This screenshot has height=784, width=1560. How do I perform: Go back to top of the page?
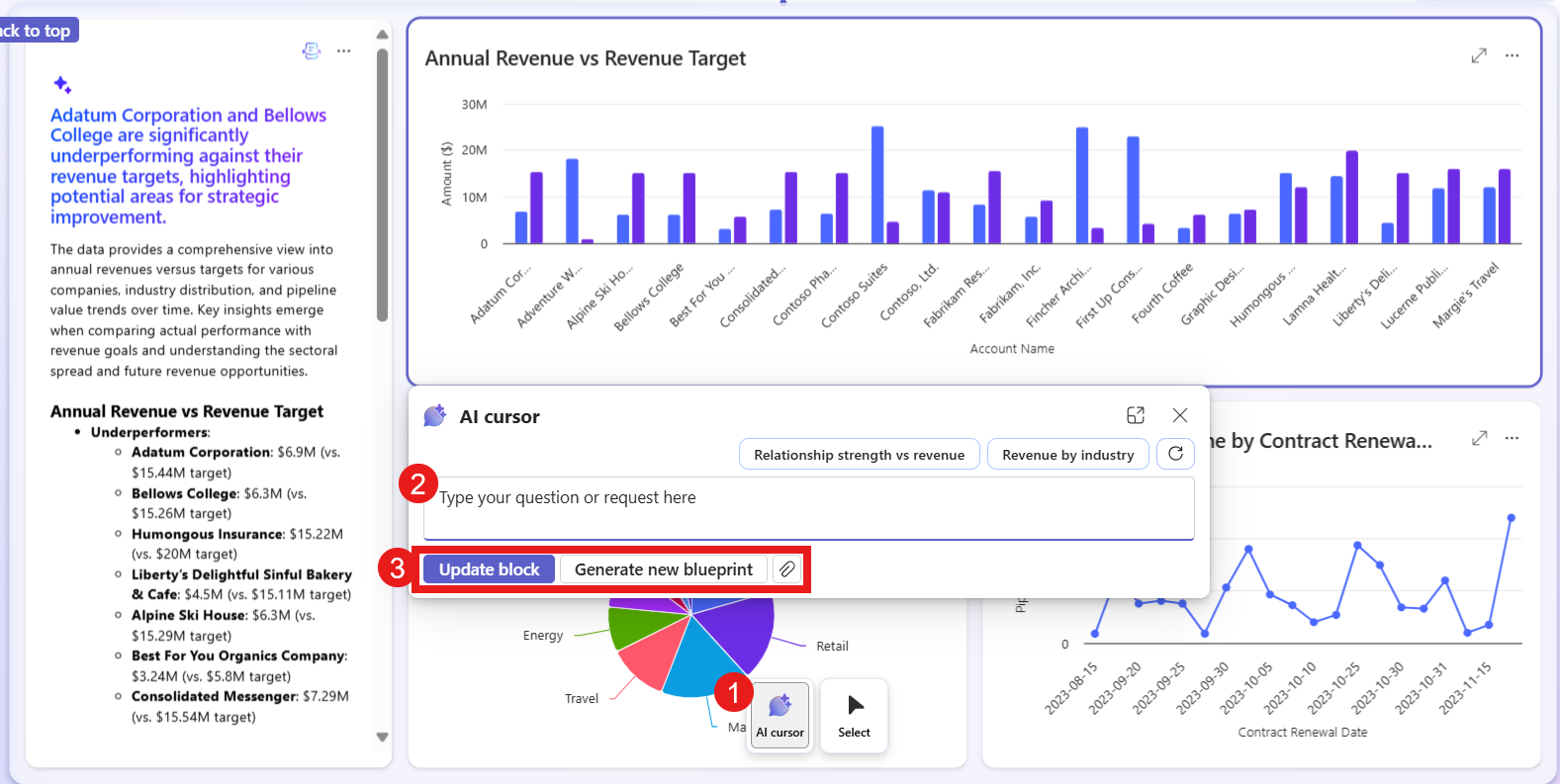[x=37, y=31]
